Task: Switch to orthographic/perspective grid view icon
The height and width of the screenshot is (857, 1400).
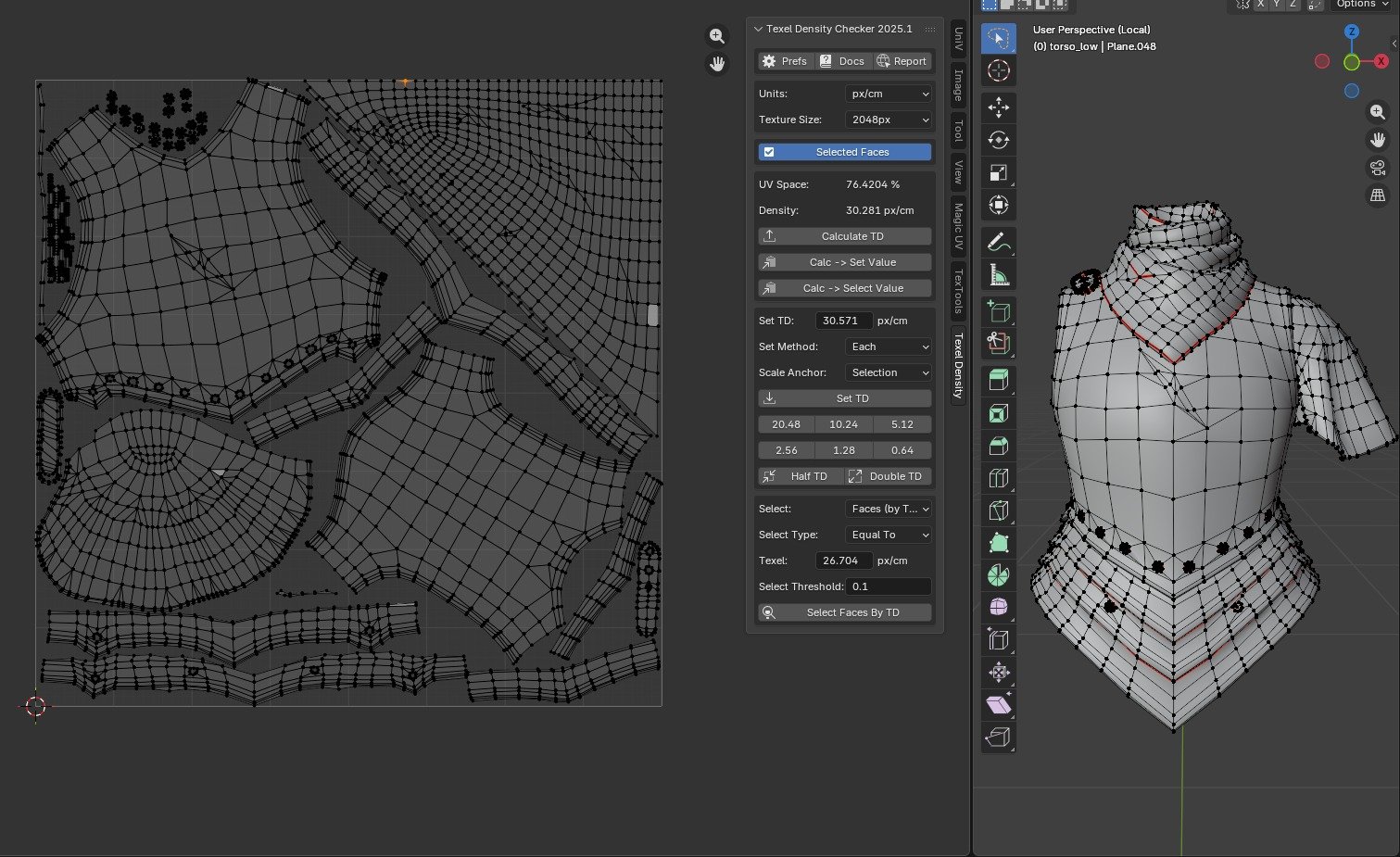Action: click(1378, 195)
